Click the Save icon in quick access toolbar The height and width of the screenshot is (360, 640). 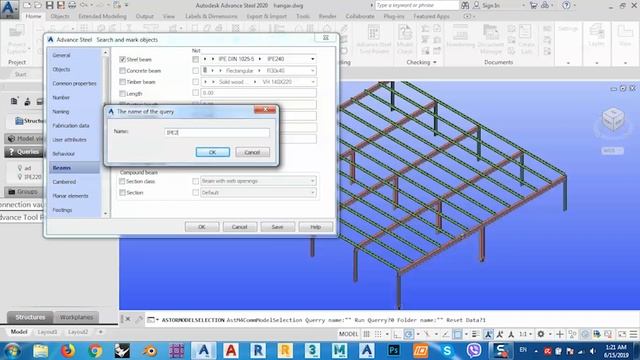click(x=49, y=5)
